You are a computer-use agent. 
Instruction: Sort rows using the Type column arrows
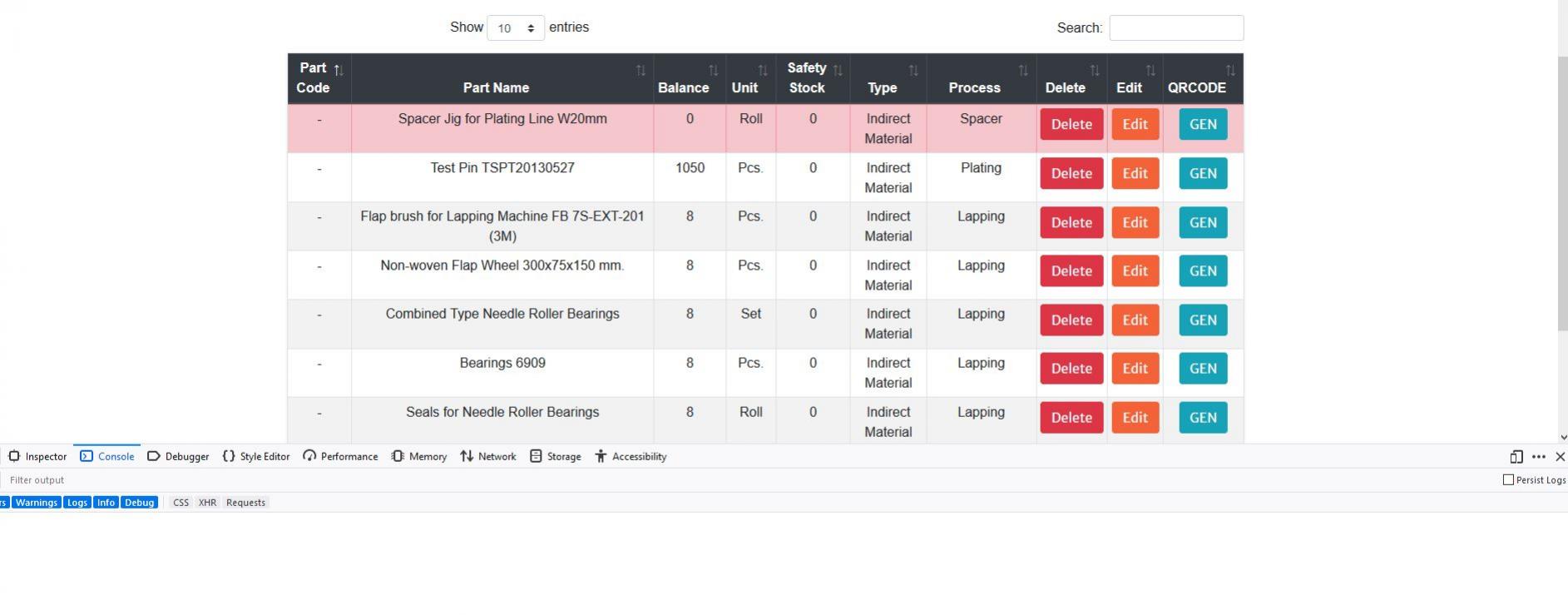coord(913,71)
